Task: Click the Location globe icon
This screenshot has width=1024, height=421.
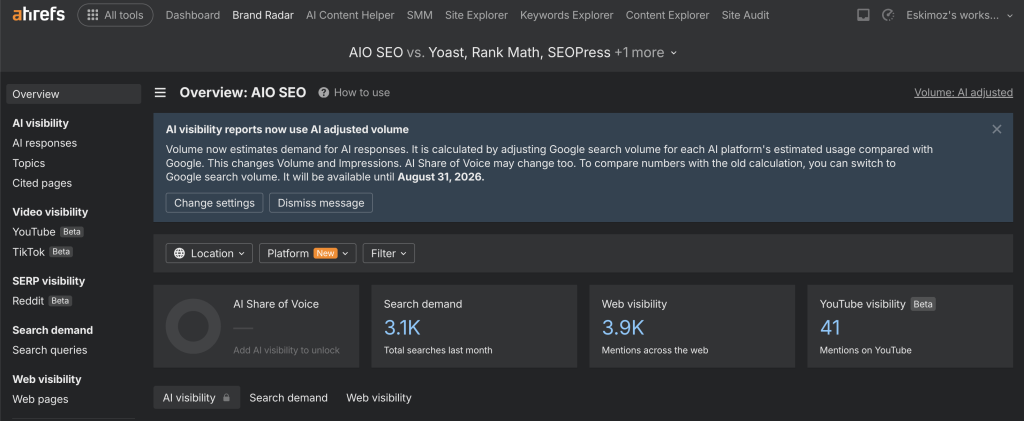Action: [180, 253]
